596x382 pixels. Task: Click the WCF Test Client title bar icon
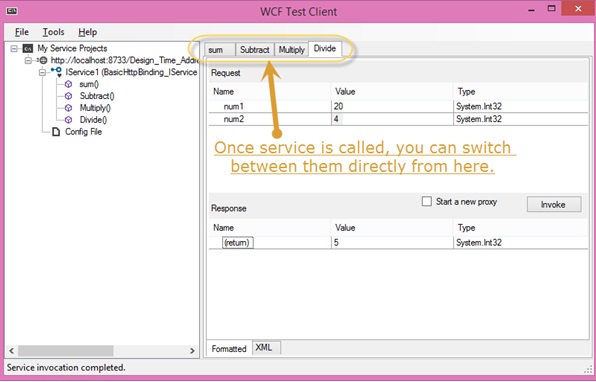pos(11,11)
